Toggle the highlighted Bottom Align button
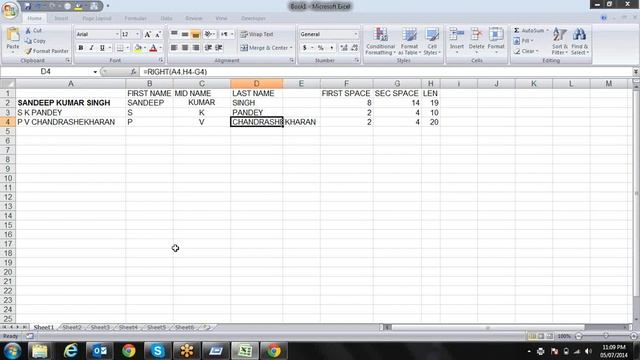This screenshot has width=640, height=360. coord(196,34)
